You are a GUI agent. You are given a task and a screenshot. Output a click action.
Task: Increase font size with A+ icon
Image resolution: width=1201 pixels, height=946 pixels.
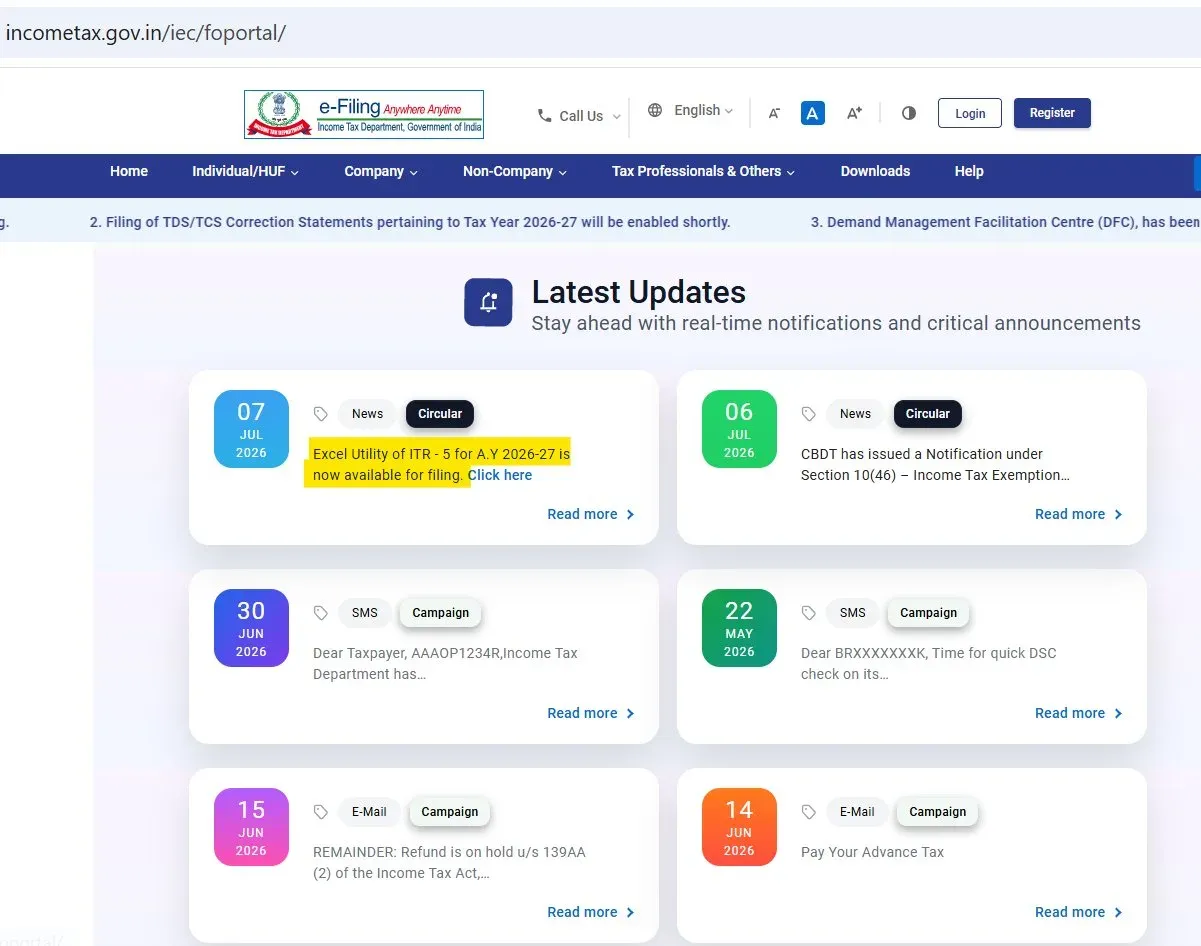(854, 113)
